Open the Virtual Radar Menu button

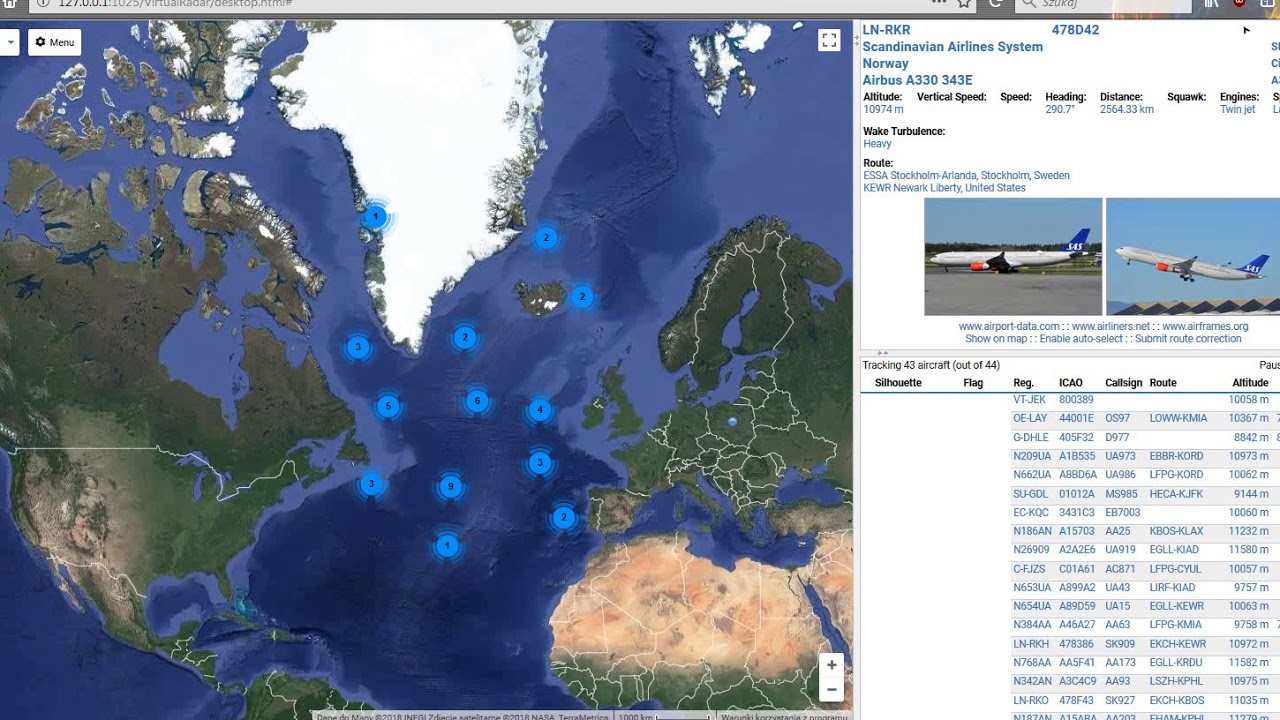click(54, 42)
